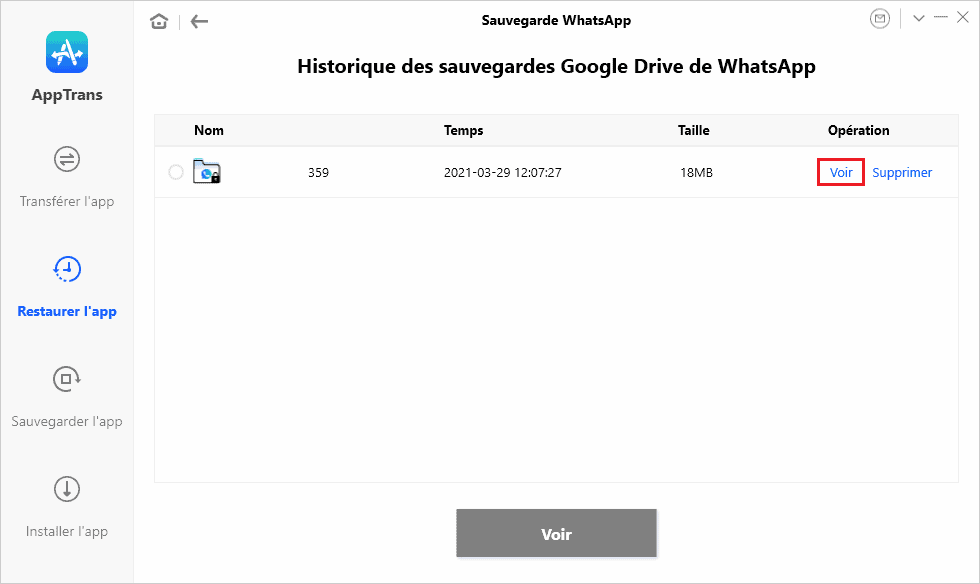Switch to Sauvegarder l'app tab label
Viewport: 980px width, 584px height.
click(x=67, y=421)
